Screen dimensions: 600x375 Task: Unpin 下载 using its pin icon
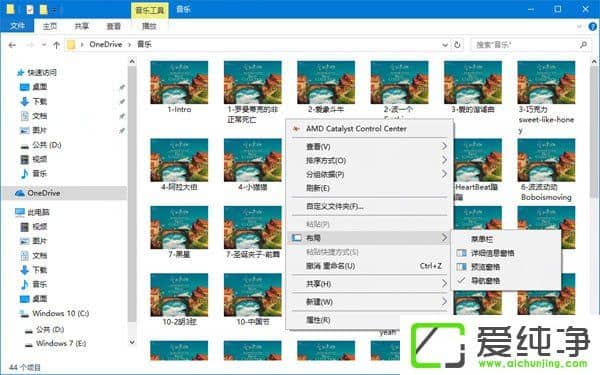122,102
